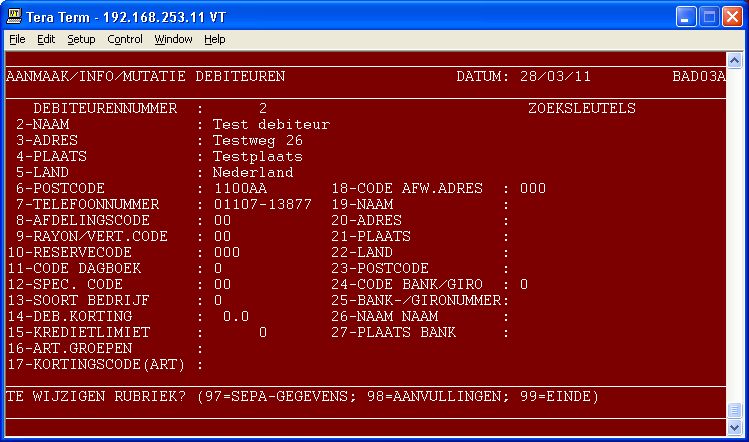Minimize the Tera Term window
The image size is (749, 442).
click(x=684, y=17)
